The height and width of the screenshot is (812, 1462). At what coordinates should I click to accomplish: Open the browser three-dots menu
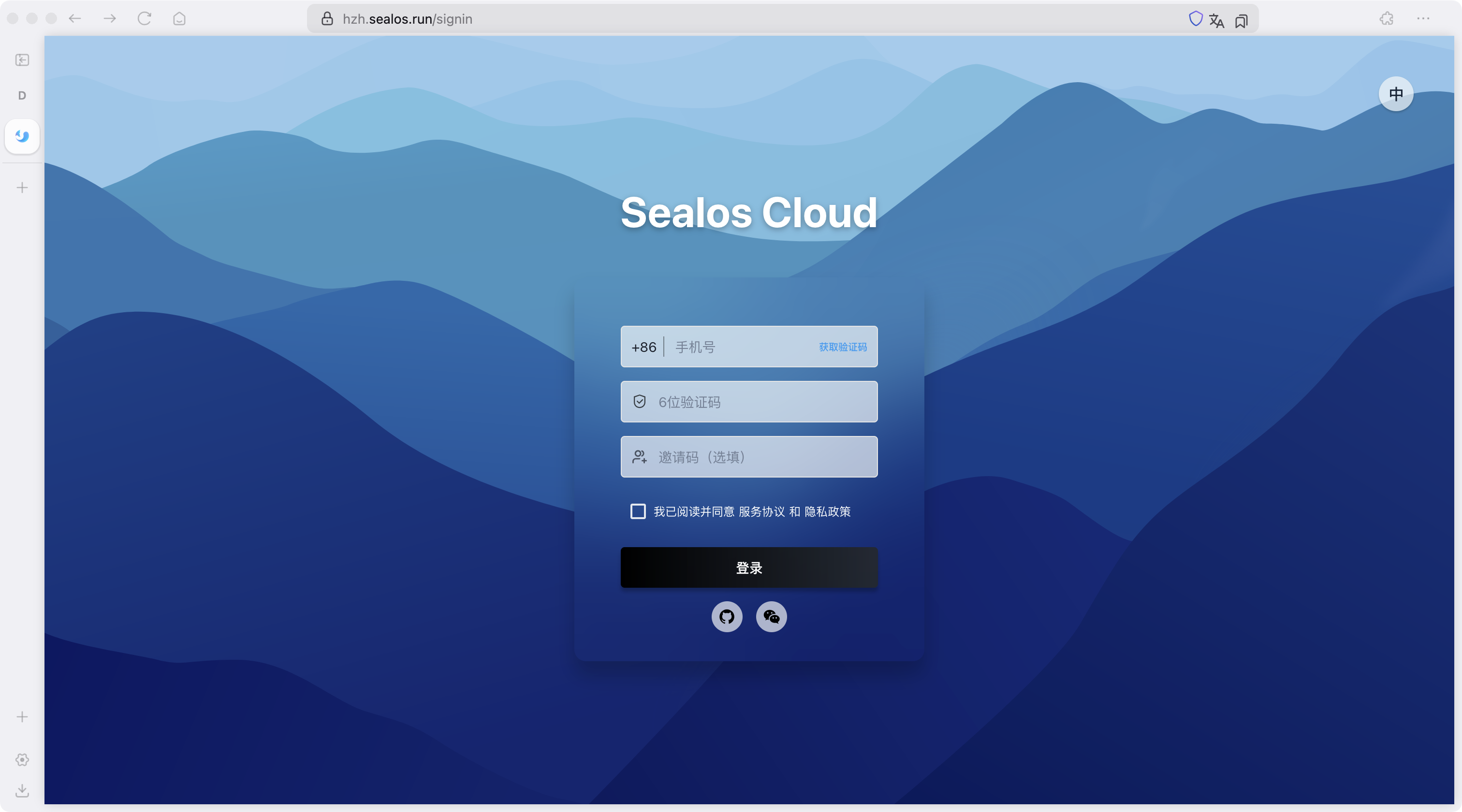[1423, 19]
